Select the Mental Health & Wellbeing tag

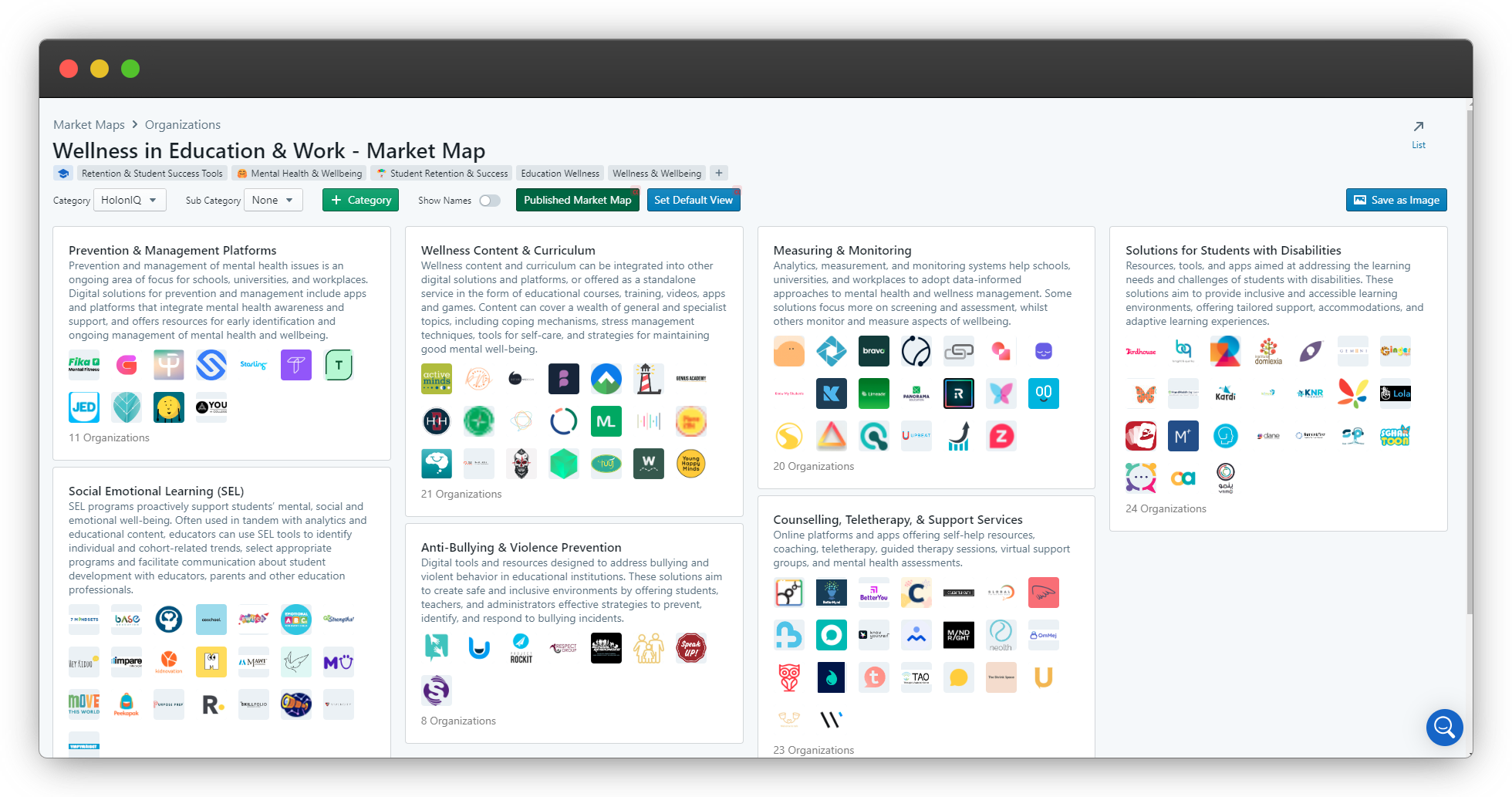pyautogui.click(x=299, y=174)
